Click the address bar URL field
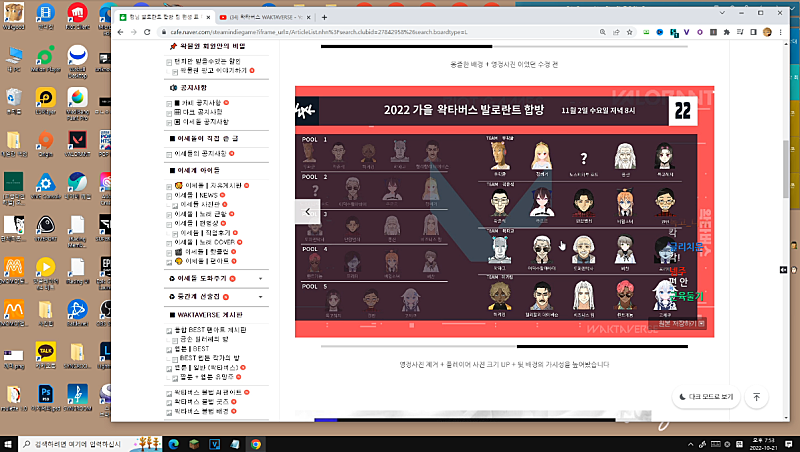800x452 pixels. pyautogui.click(x=378, y=32)
